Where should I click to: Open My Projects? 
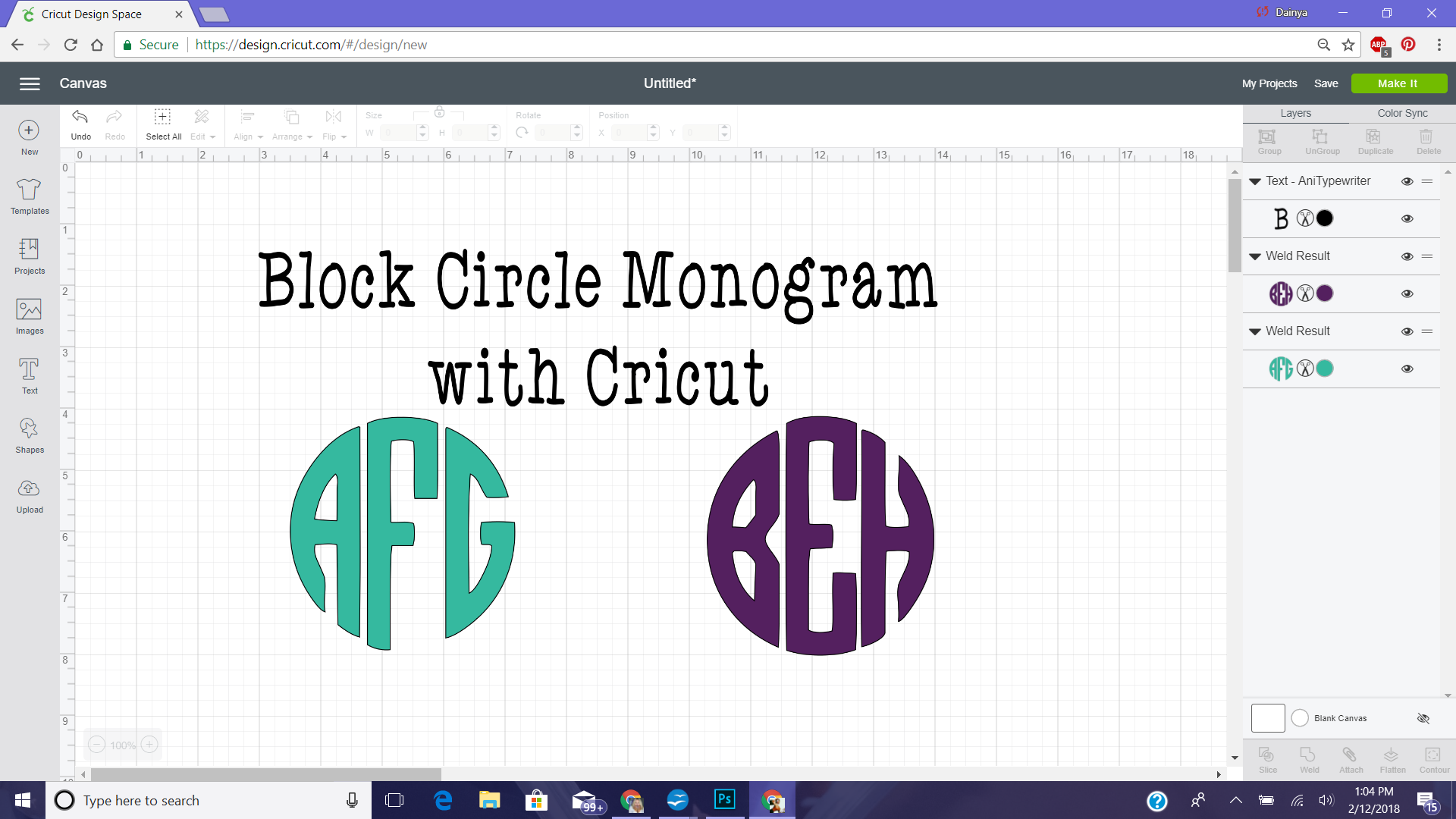point(1269,83)
